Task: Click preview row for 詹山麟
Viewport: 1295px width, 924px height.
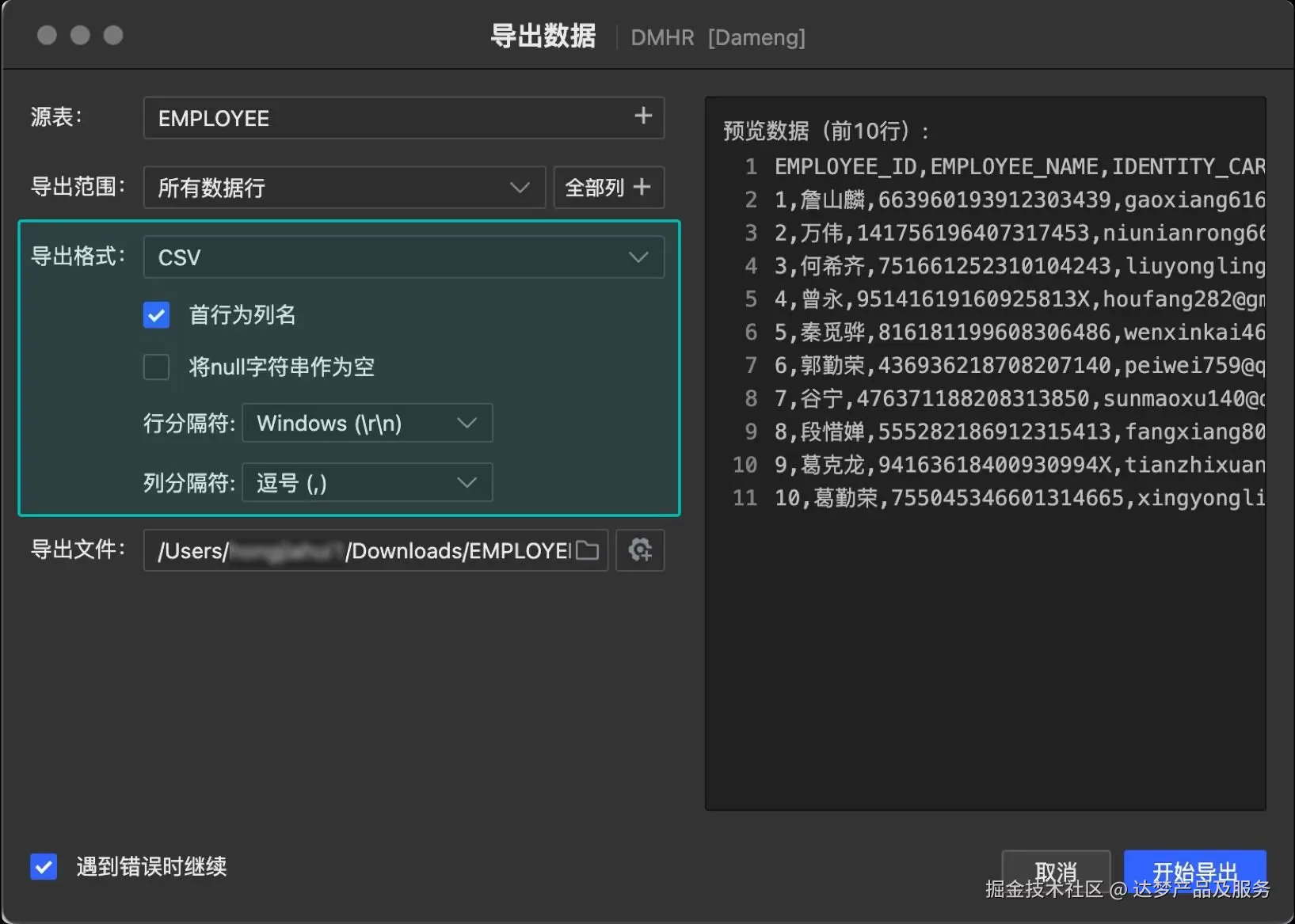Action: coord(1019,200)
